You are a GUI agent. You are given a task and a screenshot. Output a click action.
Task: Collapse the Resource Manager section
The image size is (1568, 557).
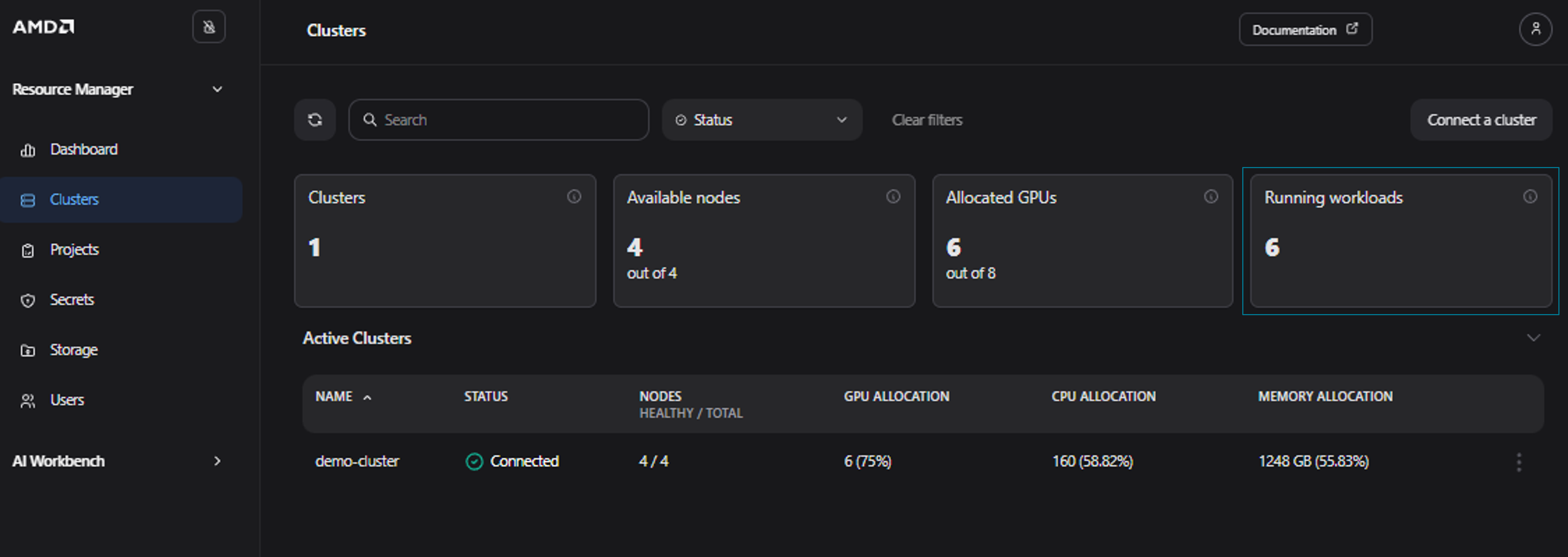217,89
